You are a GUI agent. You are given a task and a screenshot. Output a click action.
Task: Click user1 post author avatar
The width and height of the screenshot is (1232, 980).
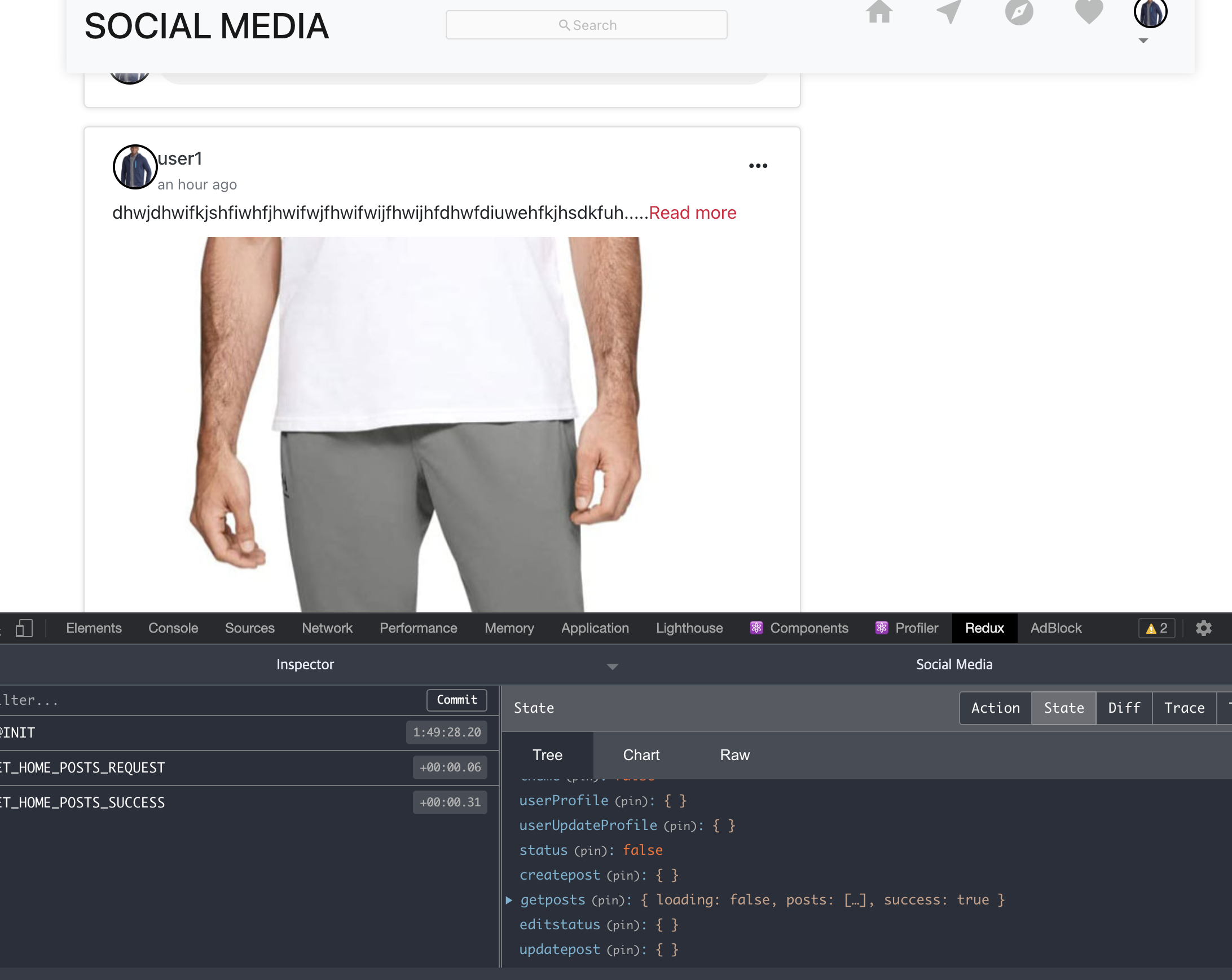pos(135,167)
